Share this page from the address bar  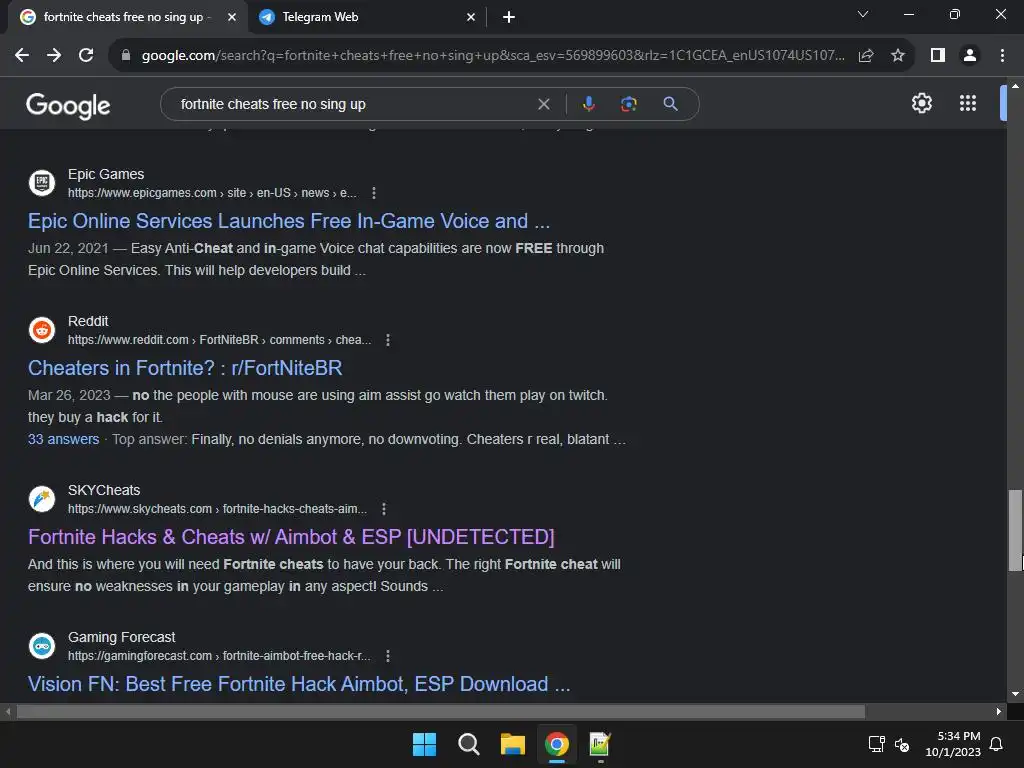(866, 56)
